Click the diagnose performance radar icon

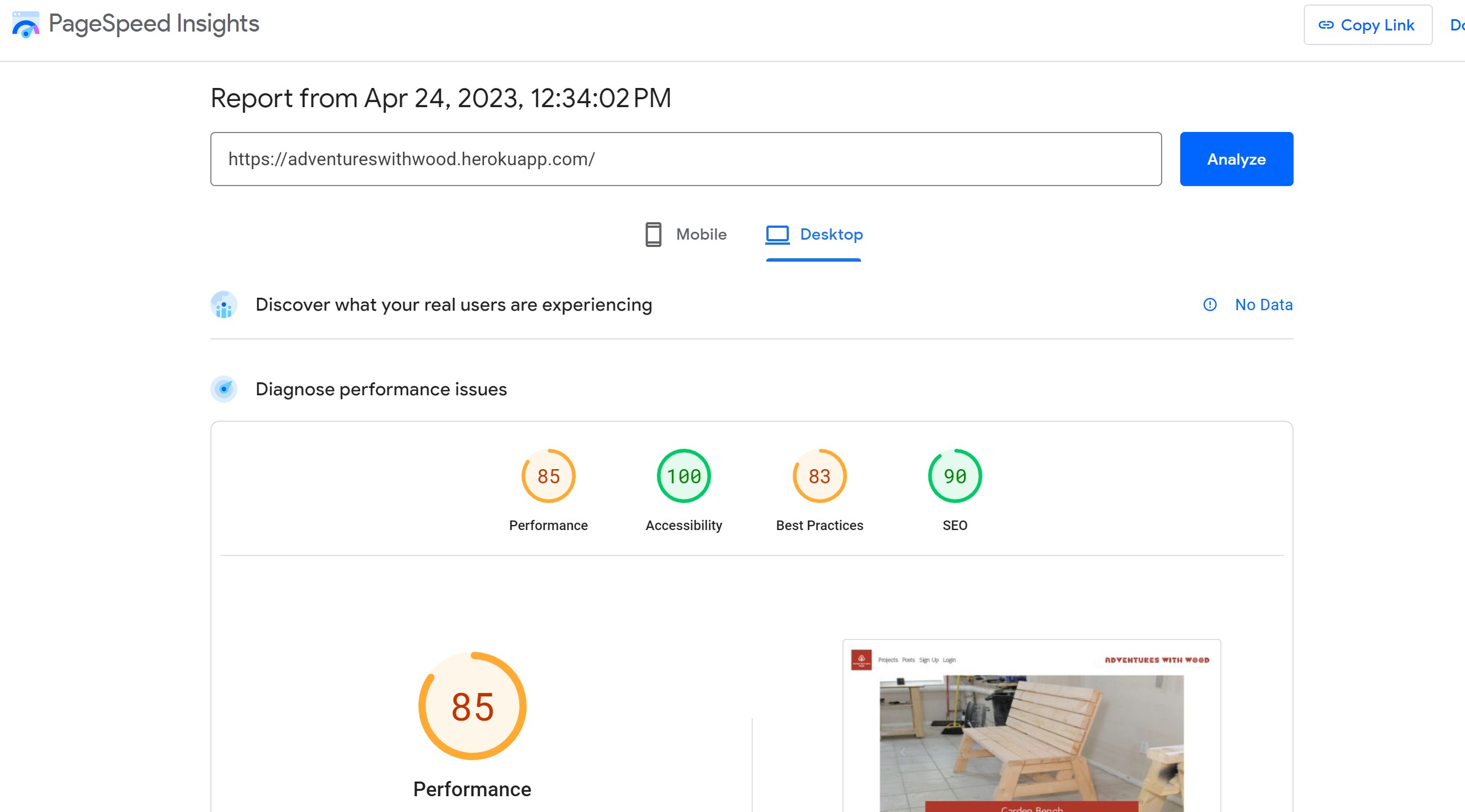click(x=223, y=390)
